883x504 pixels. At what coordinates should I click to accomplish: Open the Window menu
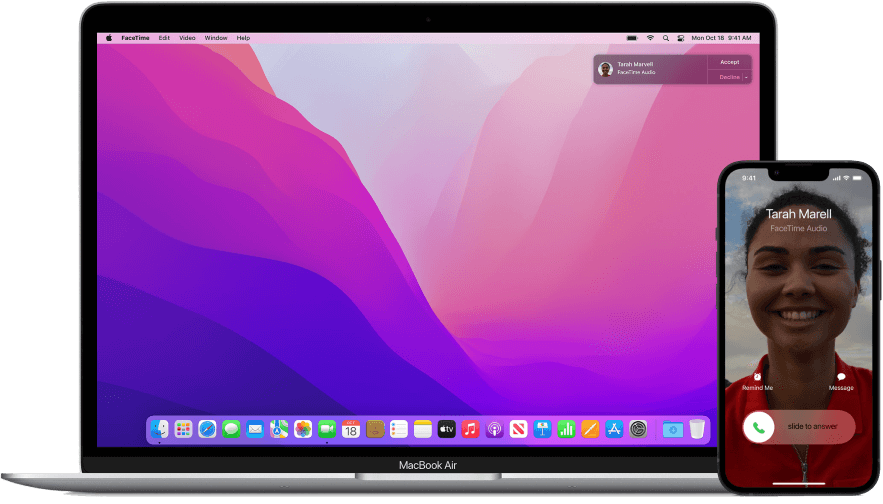tap(216, 38)
